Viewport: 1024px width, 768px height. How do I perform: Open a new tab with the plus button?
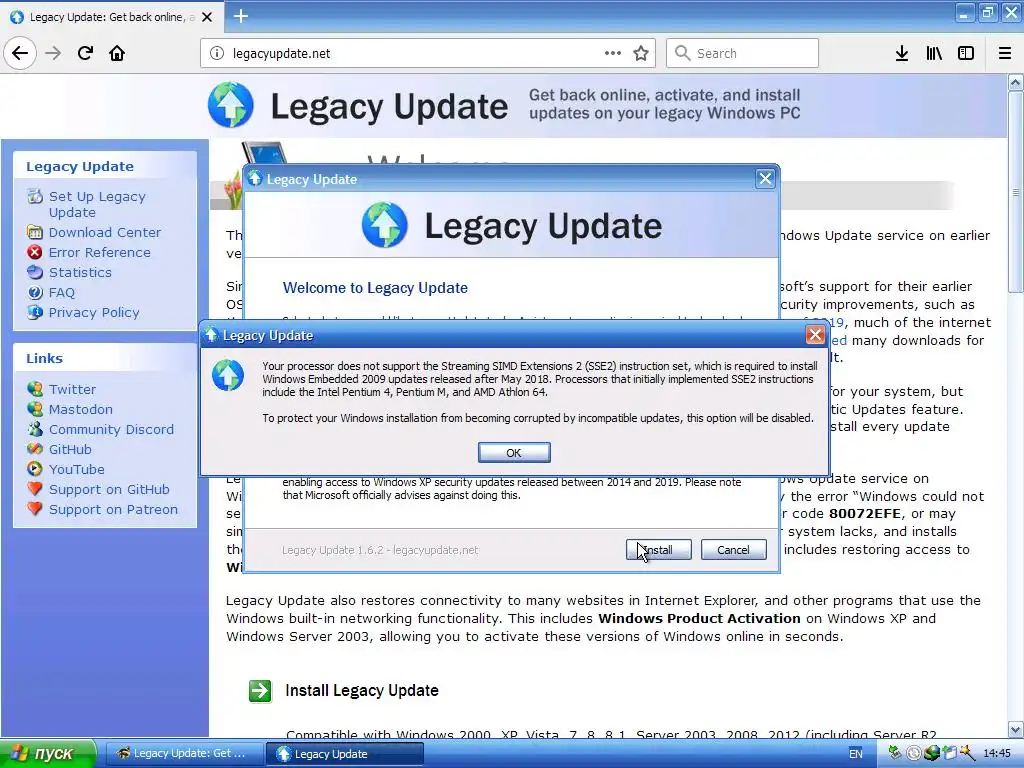pos(241,16)
